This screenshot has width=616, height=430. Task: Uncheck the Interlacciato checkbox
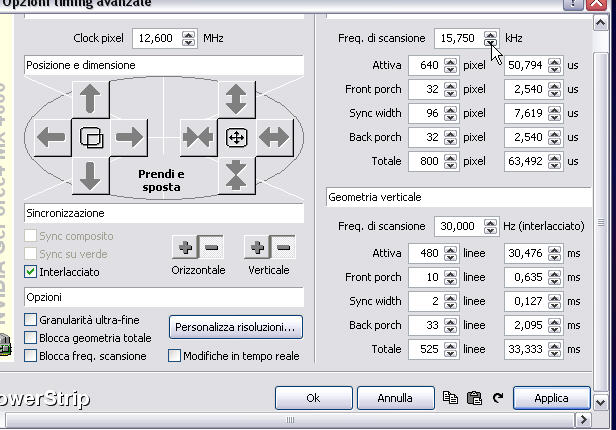click(31, 272)
